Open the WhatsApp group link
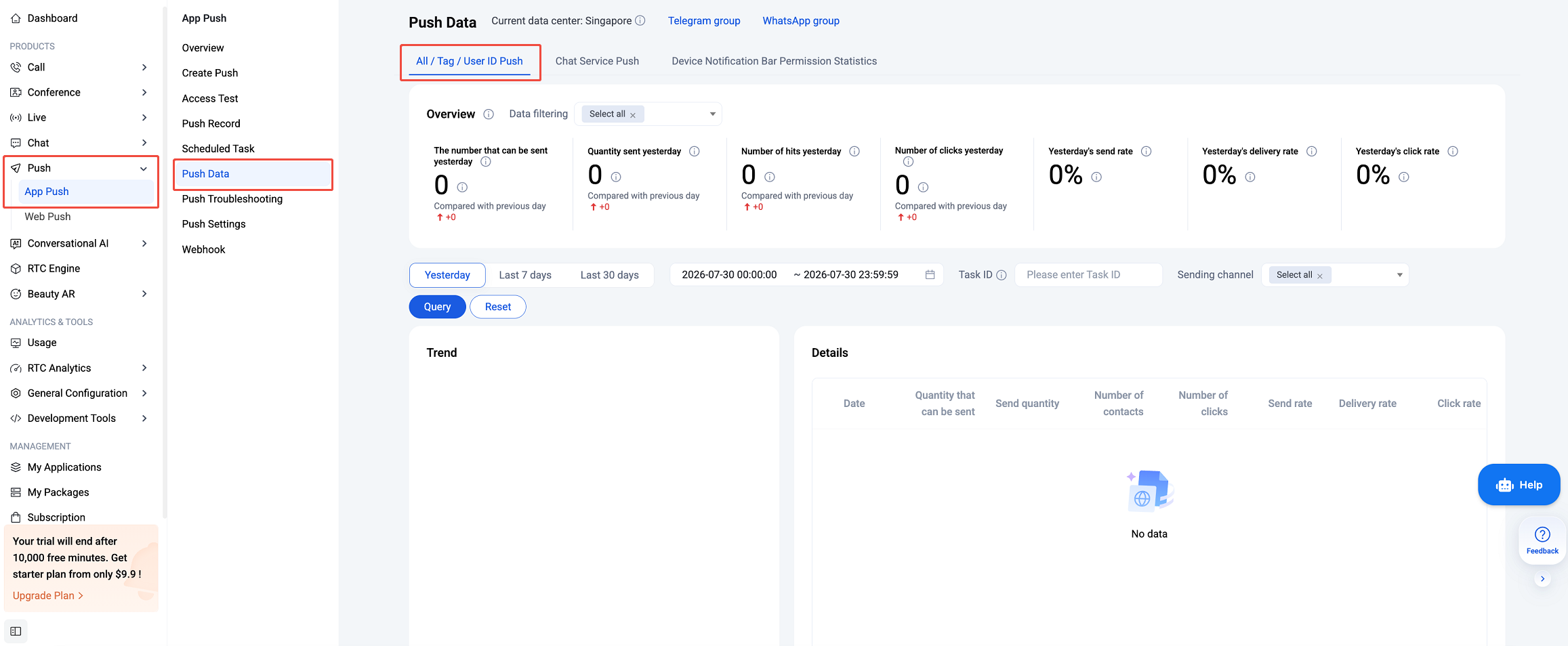The height and width of the screenshot is (646, 1568). pyautogui.click(x=801, y=21)
